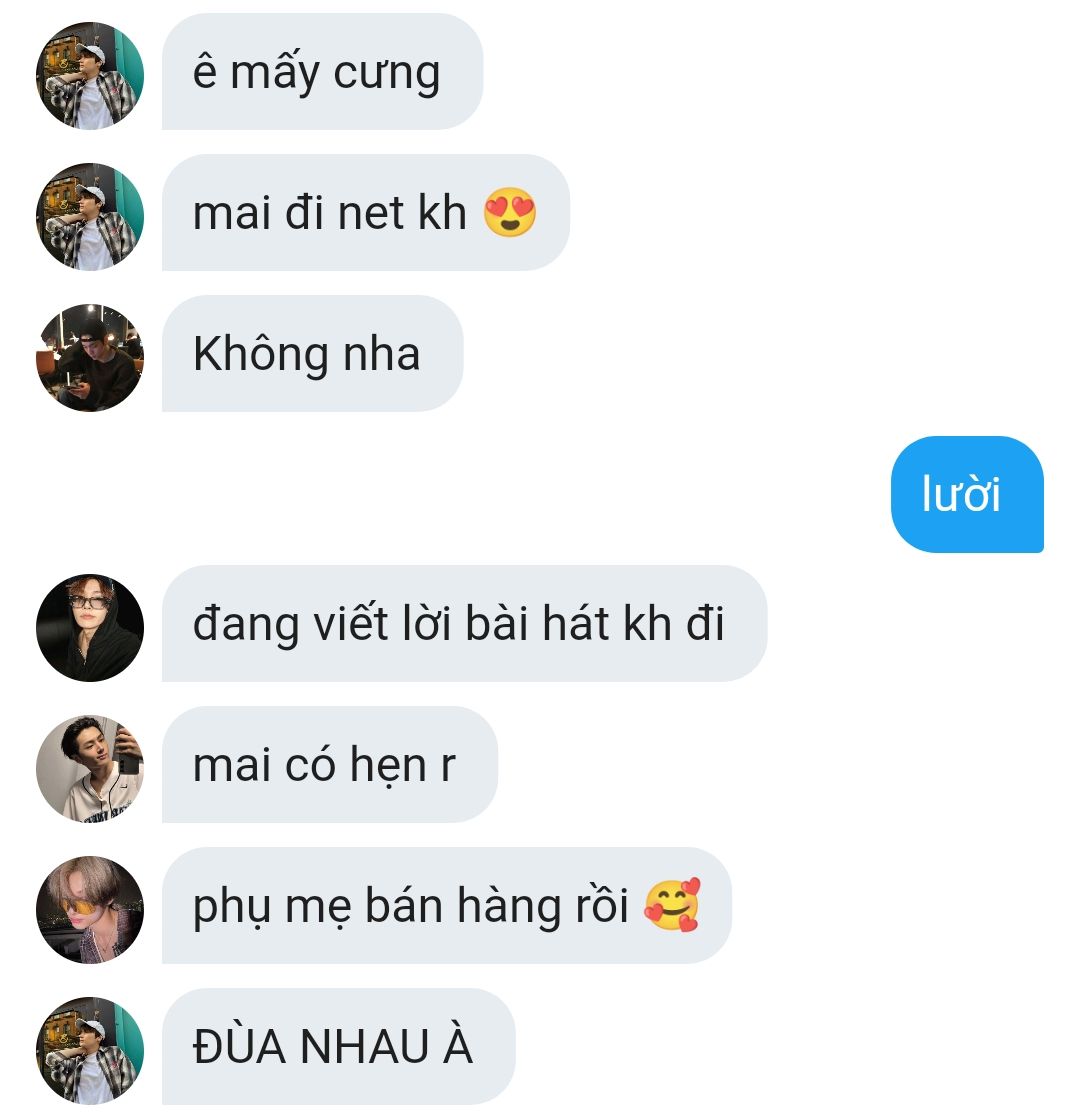Click the smiling face with hearts emoji
The height and width of the screenshot is (1114, 1080).
click(672, 904)
